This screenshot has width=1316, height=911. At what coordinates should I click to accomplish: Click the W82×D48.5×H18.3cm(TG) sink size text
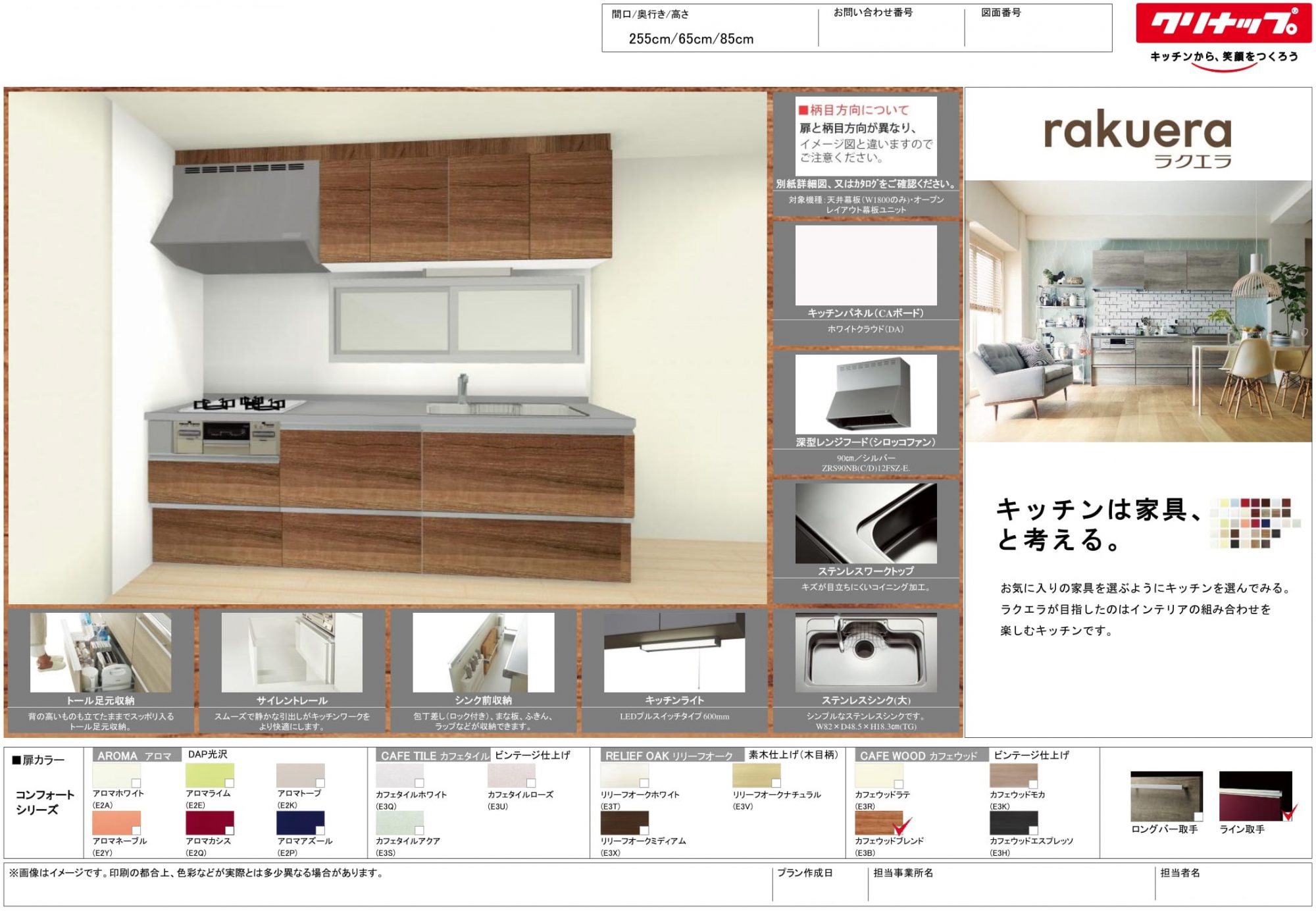[x=865, y=727]
